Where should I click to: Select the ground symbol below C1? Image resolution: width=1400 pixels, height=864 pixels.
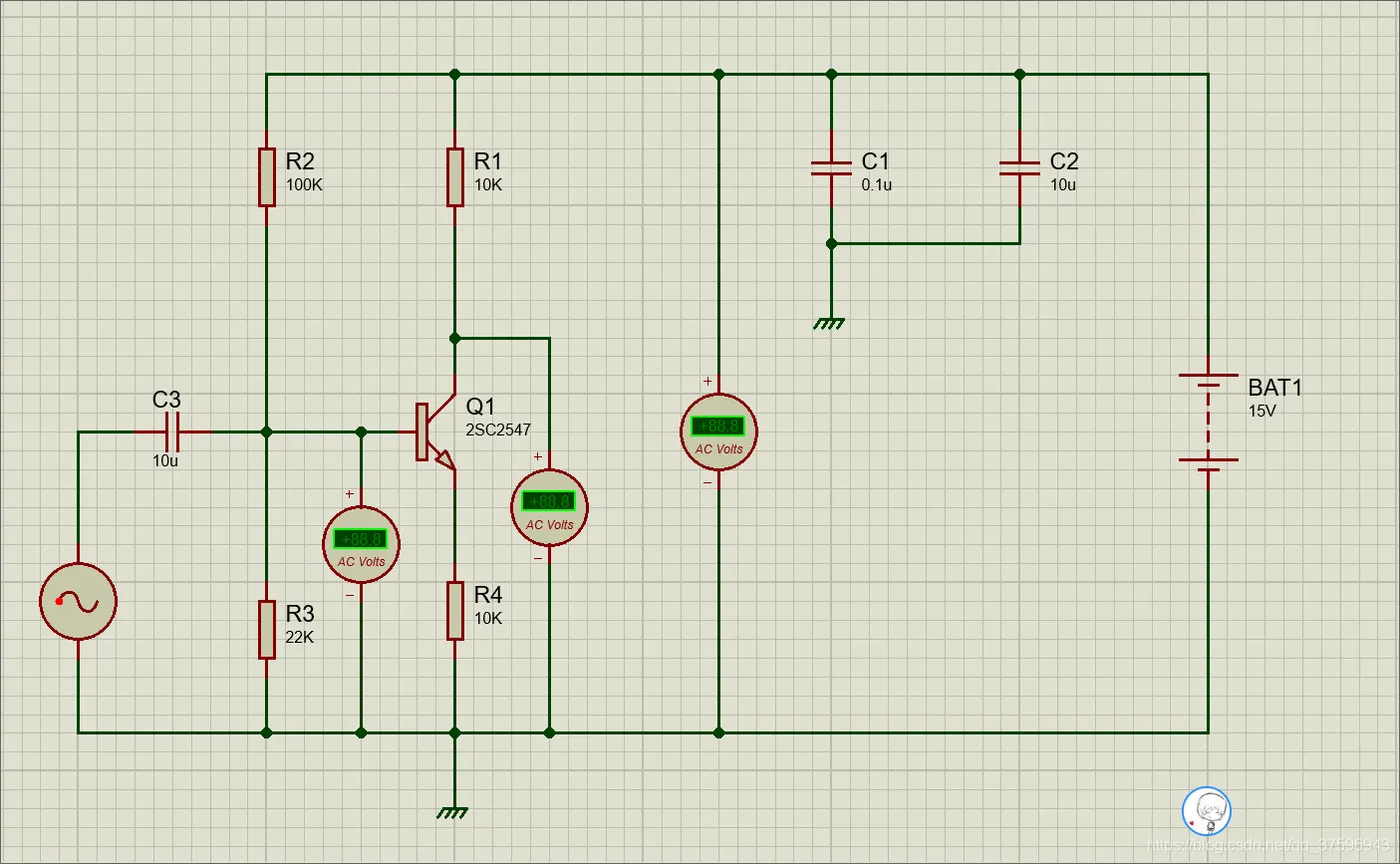click(x=830, y=322)
